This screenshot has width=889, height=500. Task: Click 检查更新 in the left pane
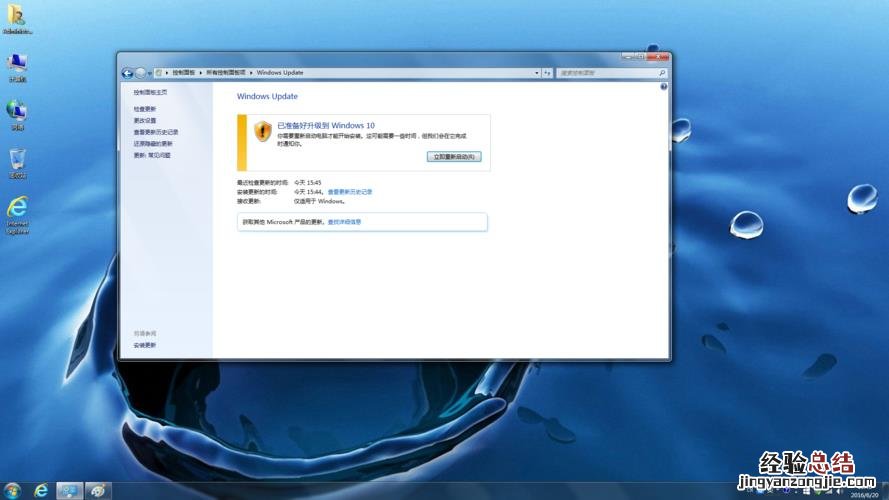pyautogui.click(x=145, y=109)
